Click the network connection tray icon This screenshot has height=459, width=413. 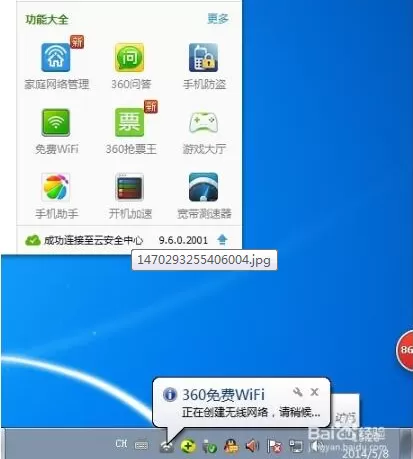pos(296,446)
